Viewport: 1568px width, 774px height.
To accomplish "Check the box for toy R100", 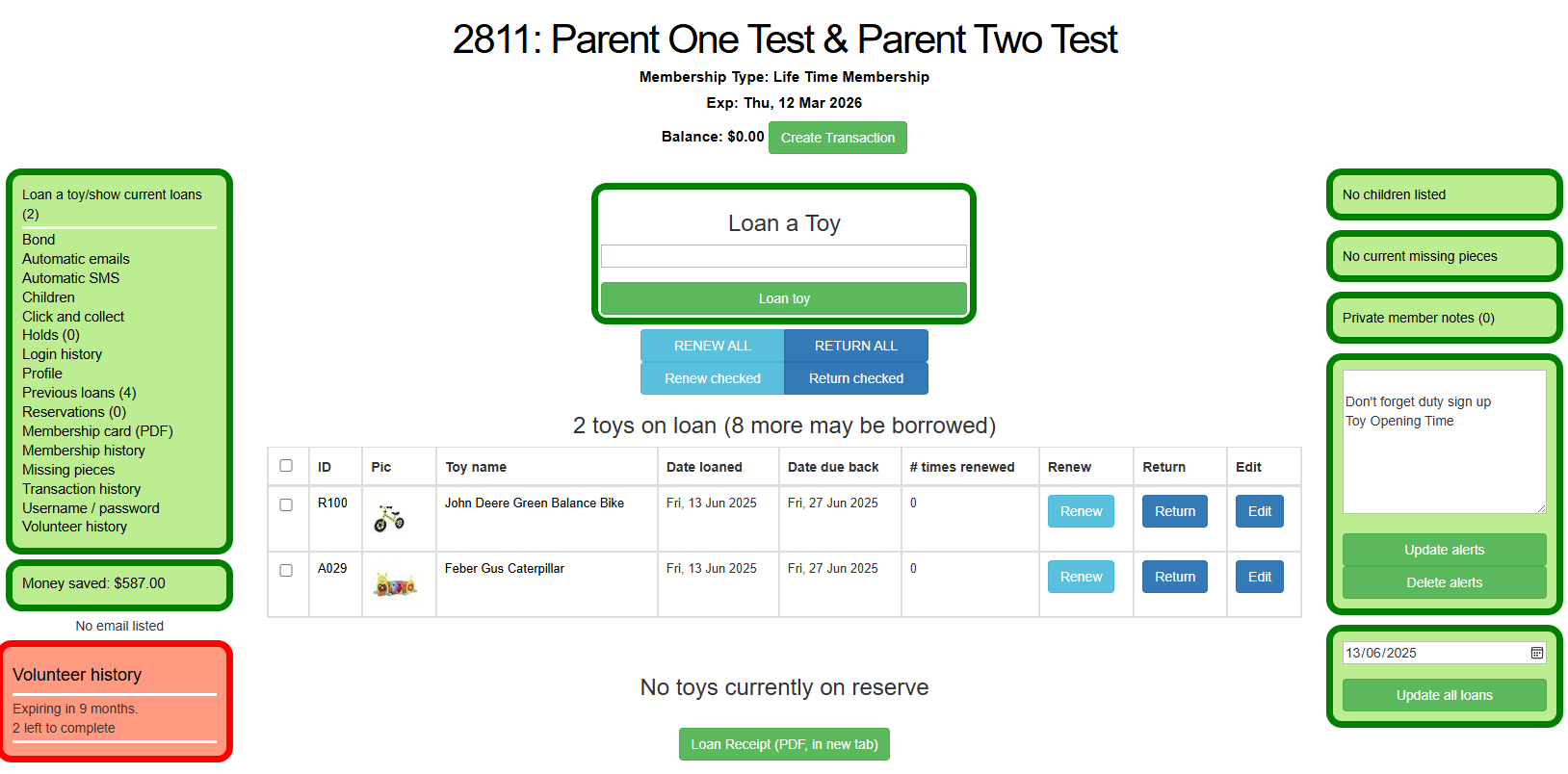I will point(286,504).
